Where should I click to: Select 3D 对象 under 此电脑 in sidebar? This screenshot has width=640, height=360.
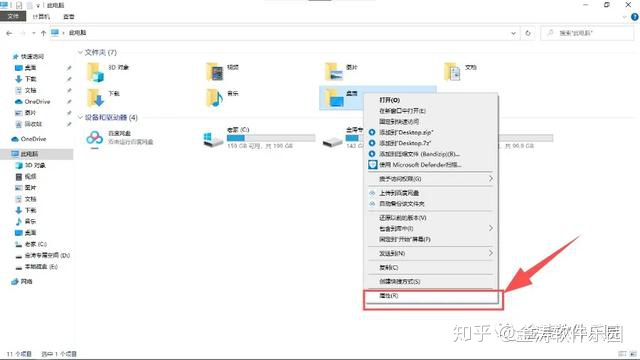pos(31,165)
